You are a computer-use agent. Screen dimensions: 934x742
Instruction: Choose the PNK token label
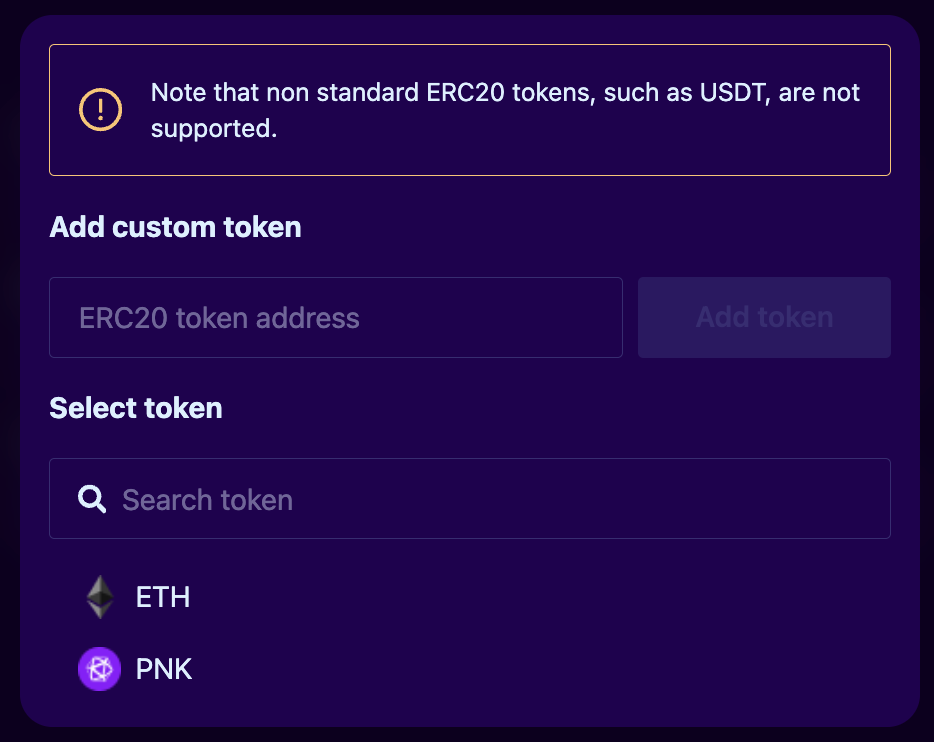(164, 669)
